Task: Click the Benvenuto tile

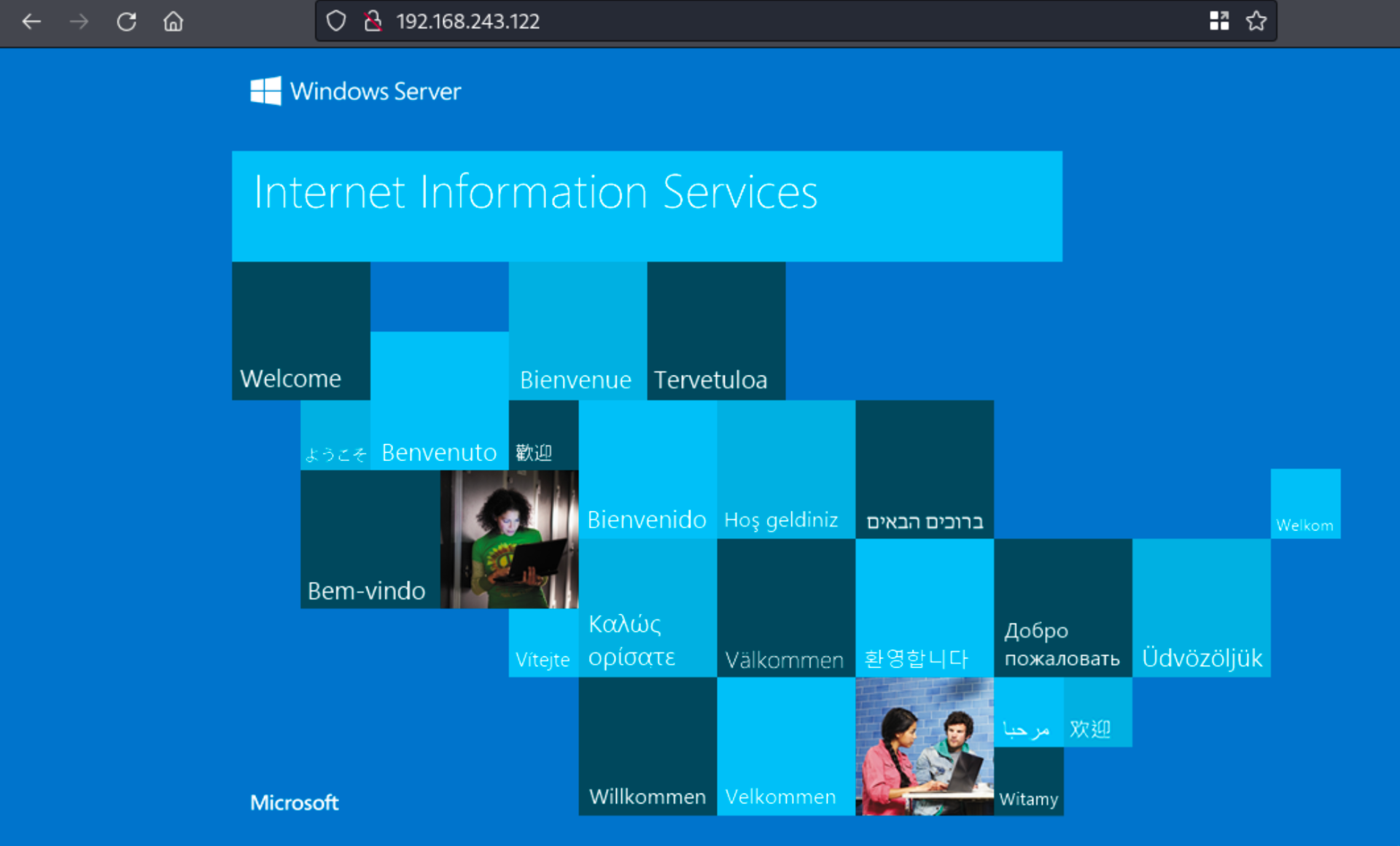Action: pos(439,401)
